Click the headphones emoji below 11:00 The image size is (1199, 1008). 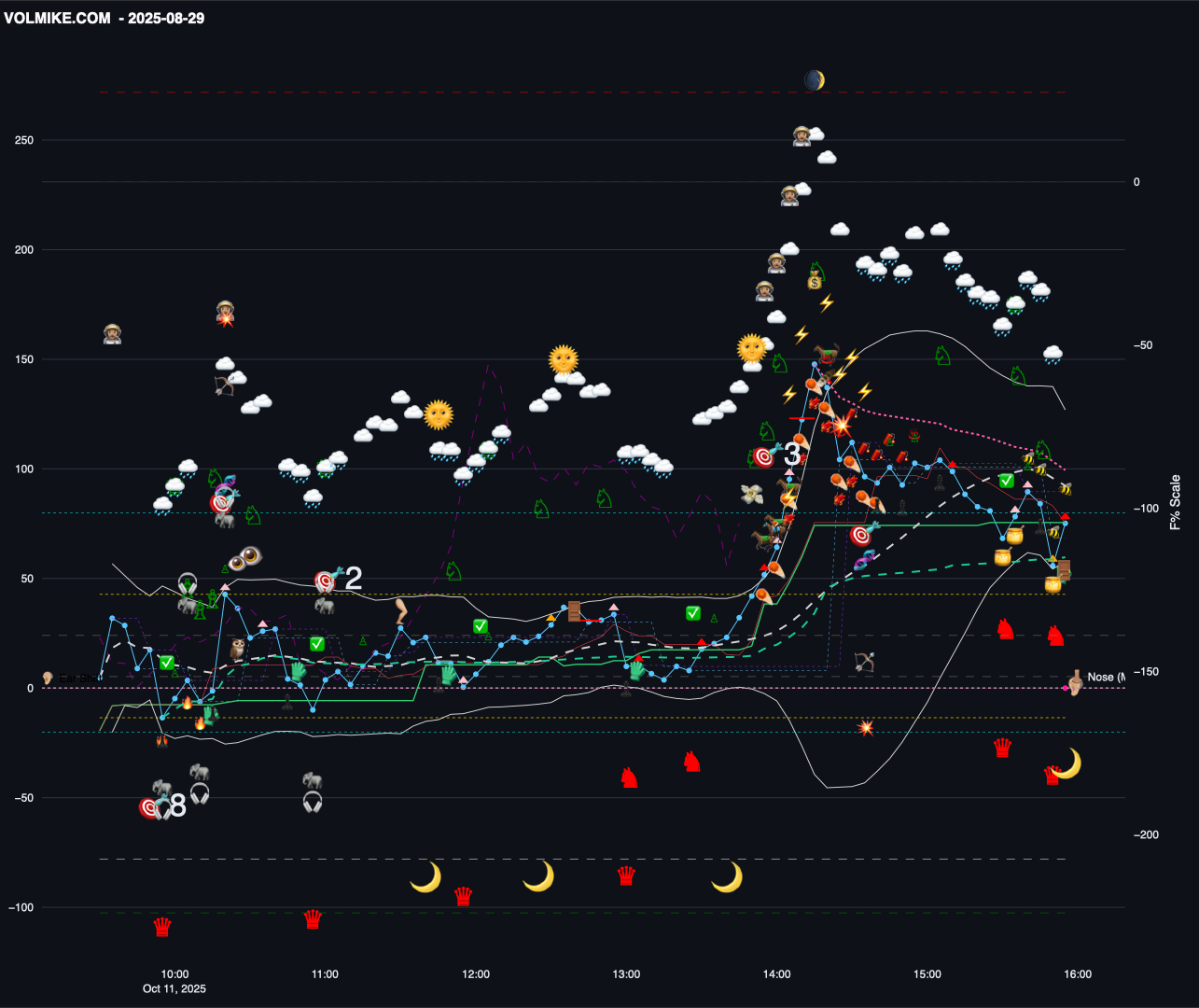(x=313, y=802)
